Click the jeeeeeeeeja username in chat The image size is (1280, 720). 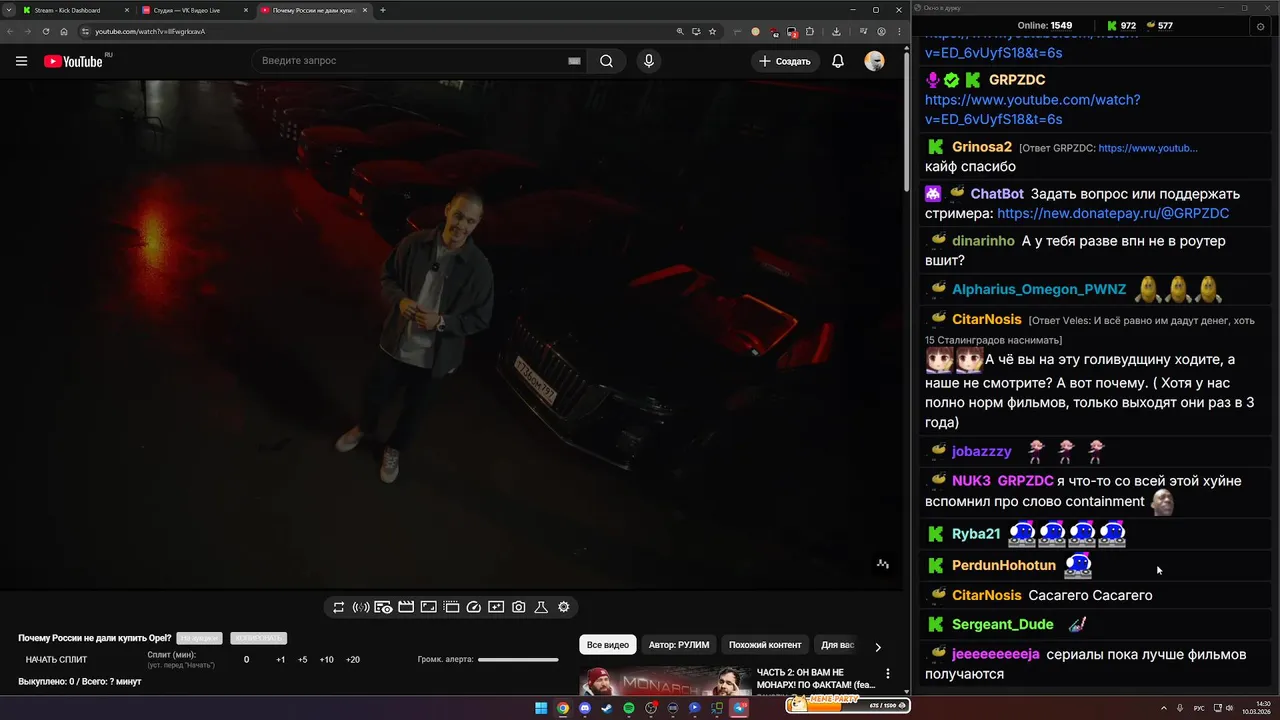click(x=996, y=654)
